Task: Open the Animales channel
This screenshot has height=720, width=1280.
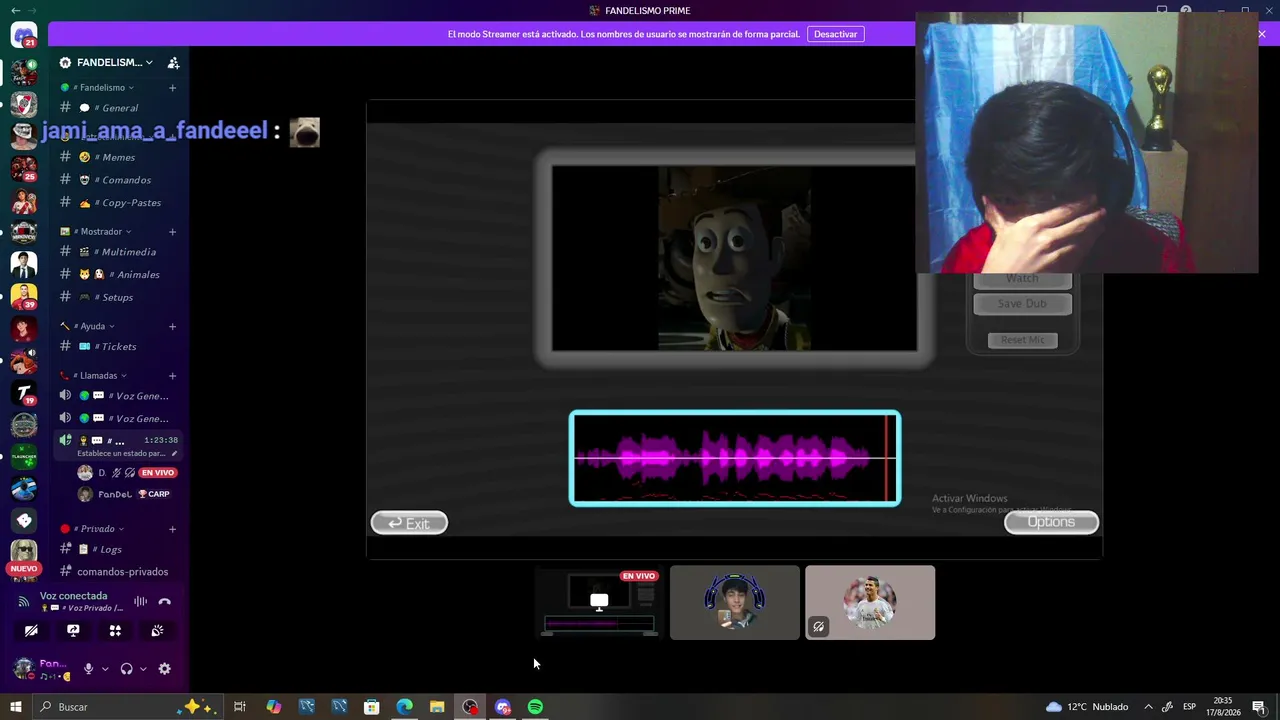Action: pos(118,275)
